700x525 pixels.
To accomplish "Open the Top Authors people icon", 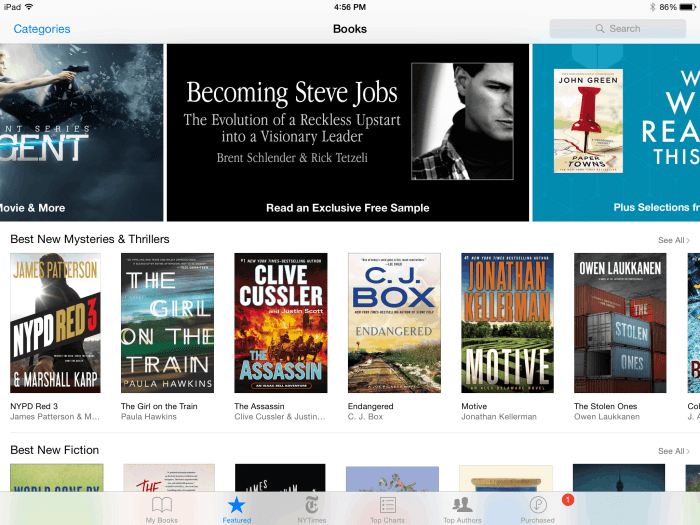I will coord(462,505).
